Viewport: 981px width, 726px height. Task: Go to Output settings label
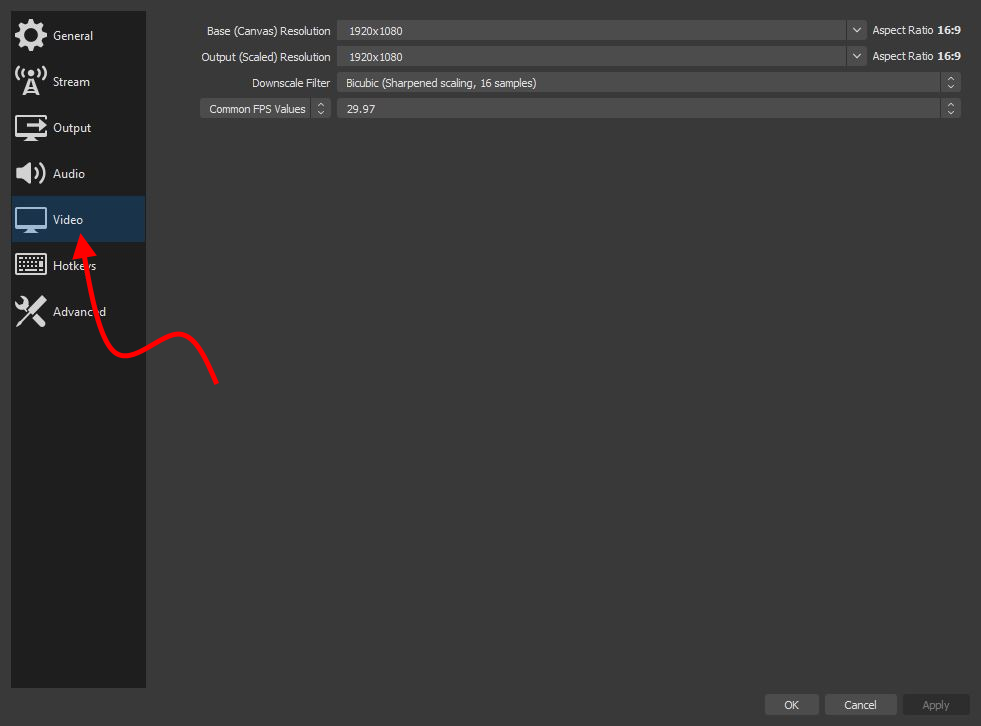(72, 128)
